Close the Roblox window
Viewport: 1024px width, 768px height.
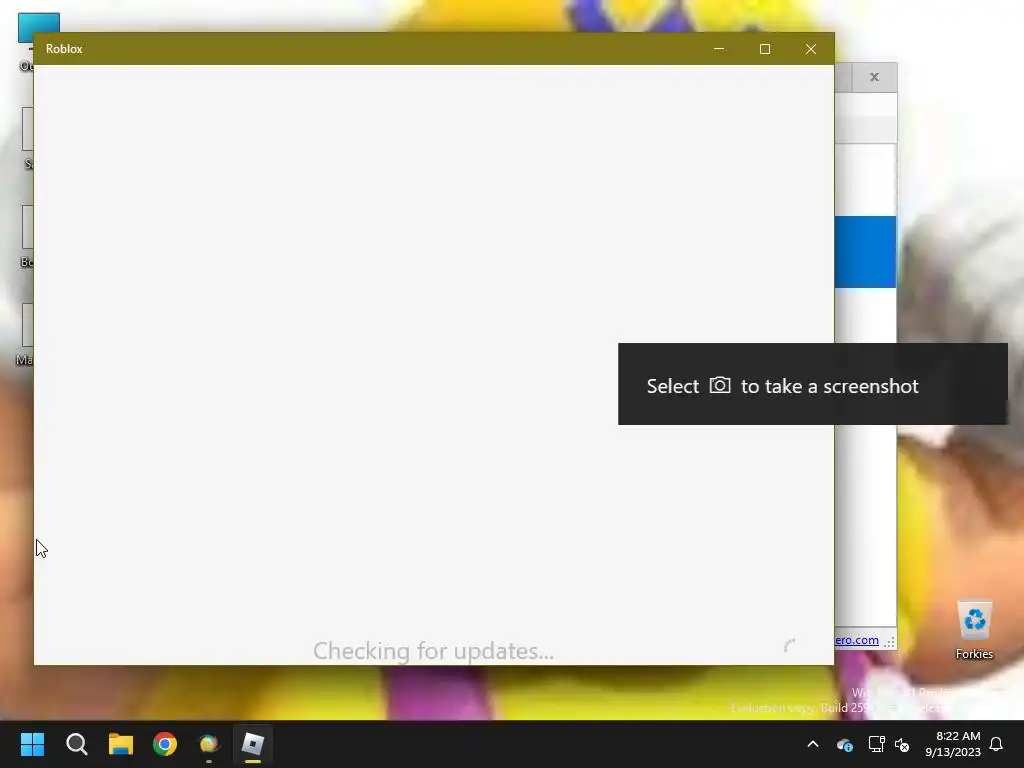pos(810,49)
